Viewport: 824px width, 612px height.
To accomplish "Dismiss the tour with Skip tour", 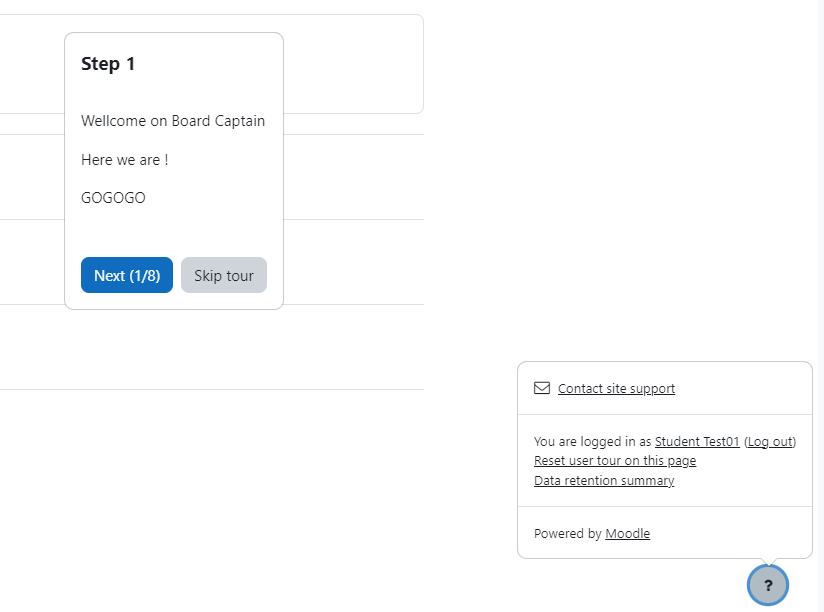I will (x=224, y=275).
